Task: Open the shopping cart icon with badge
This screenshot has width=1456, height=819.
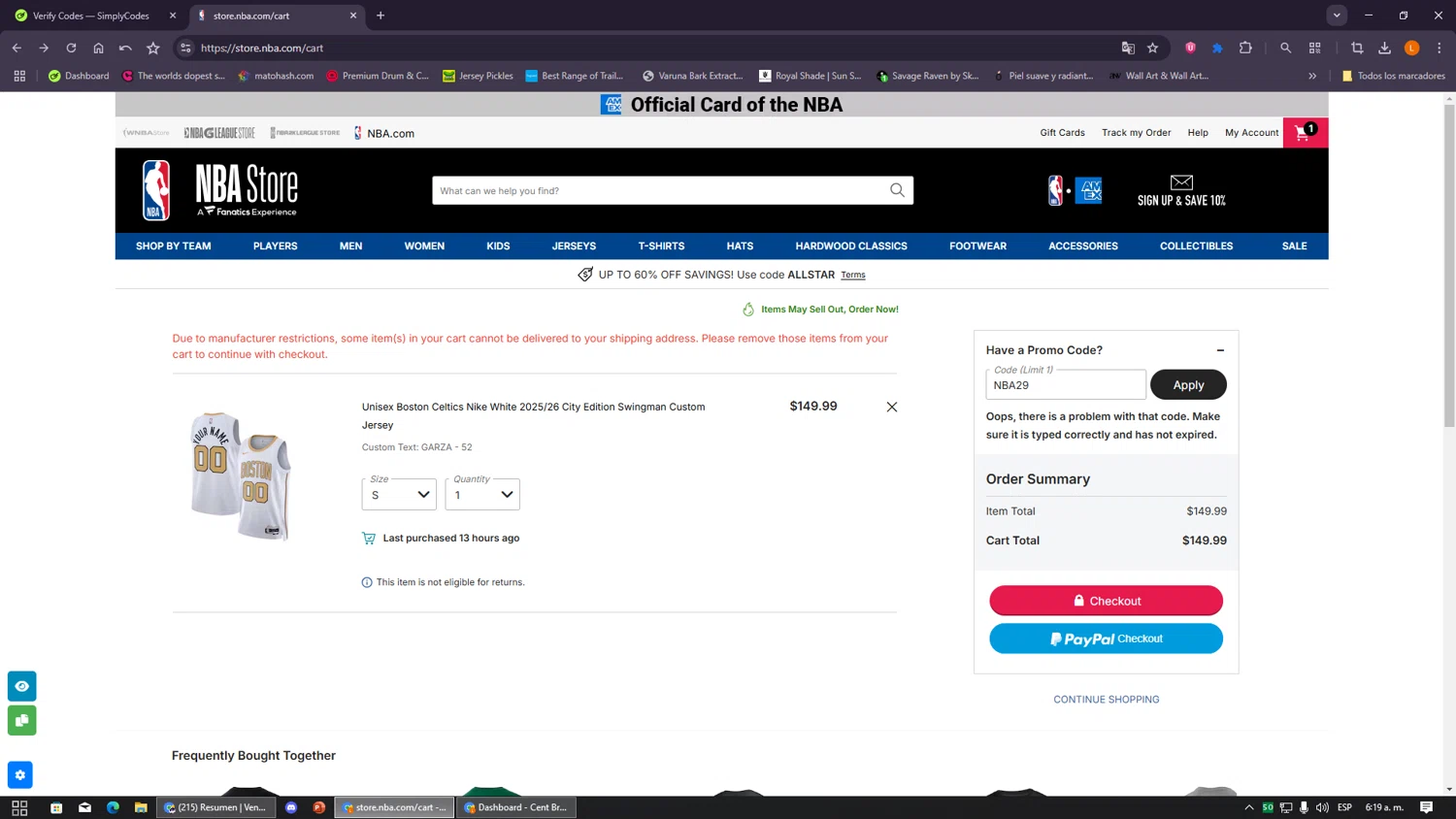Action: [x=1305, y=133]
